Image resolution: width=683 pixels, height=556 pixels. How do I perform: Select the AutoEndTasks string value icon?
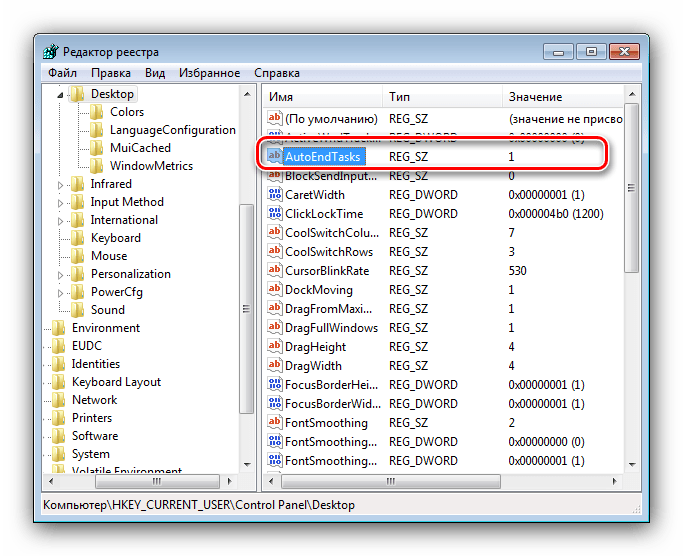pos(274,156)
